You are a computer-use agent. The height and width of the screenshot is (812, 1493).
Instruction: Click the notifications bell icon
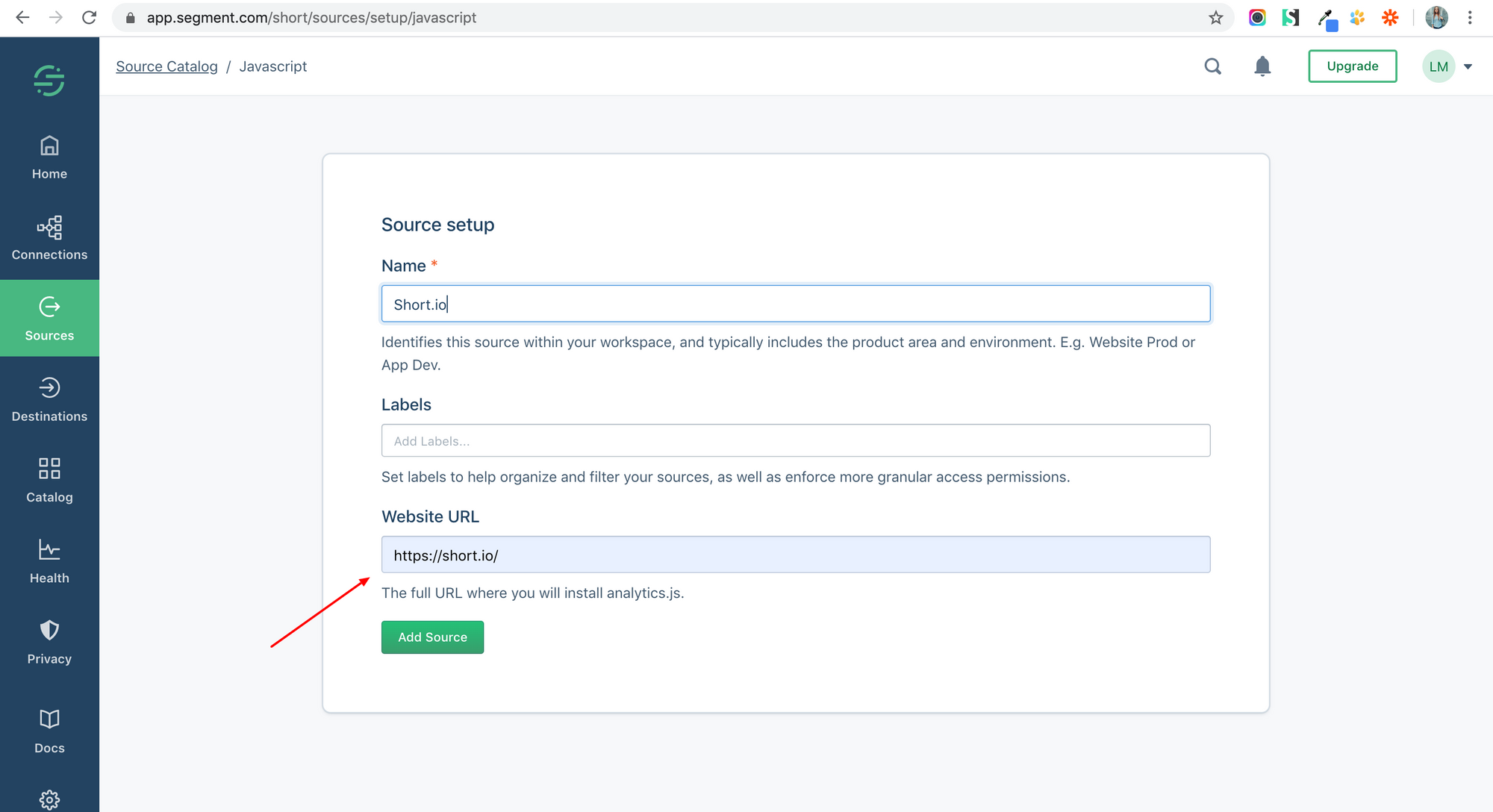(1262, 65)
